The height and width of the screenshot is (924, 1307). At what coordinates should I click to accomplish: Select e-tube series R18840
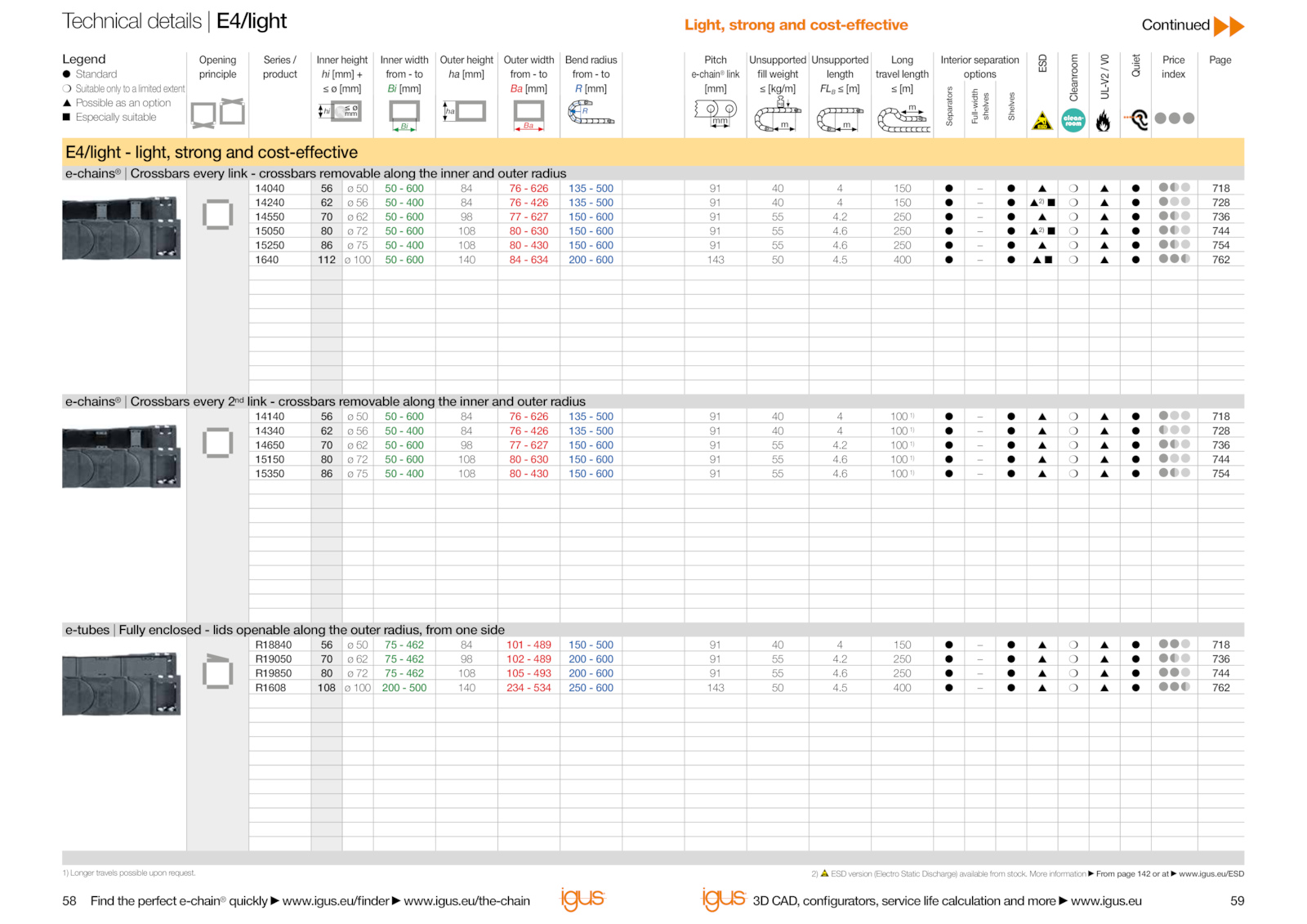pyautogui.click(x=274, y=645)
